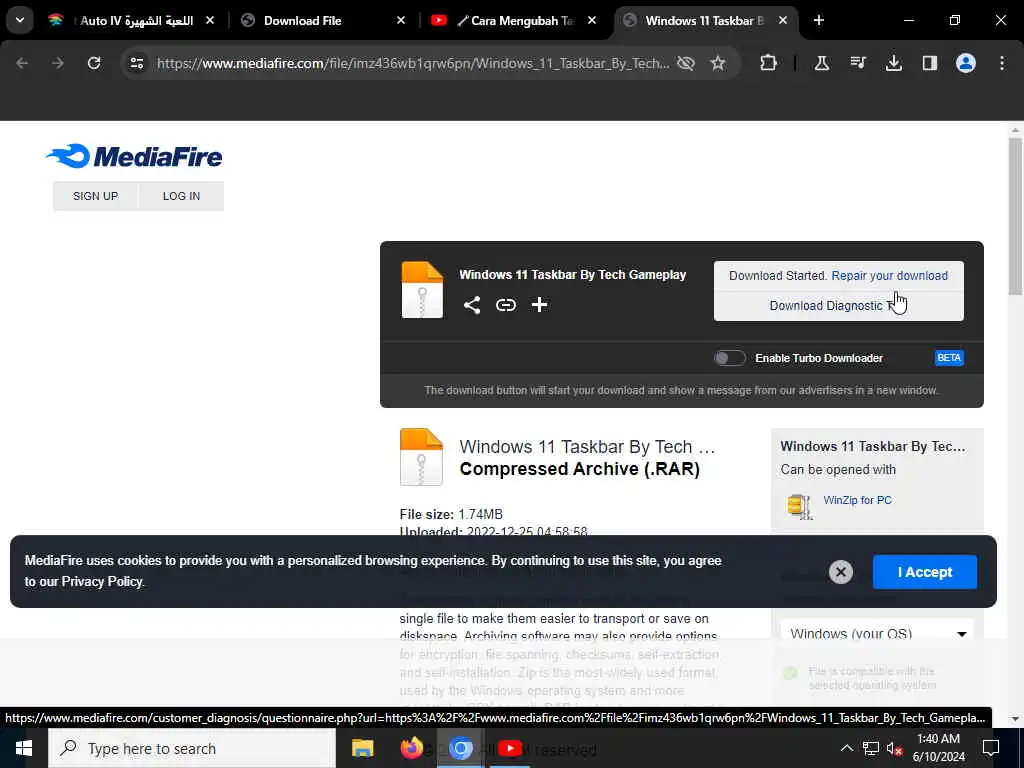Click the network status tray icon
1024x768 pixels.
(x=871, y=748)
